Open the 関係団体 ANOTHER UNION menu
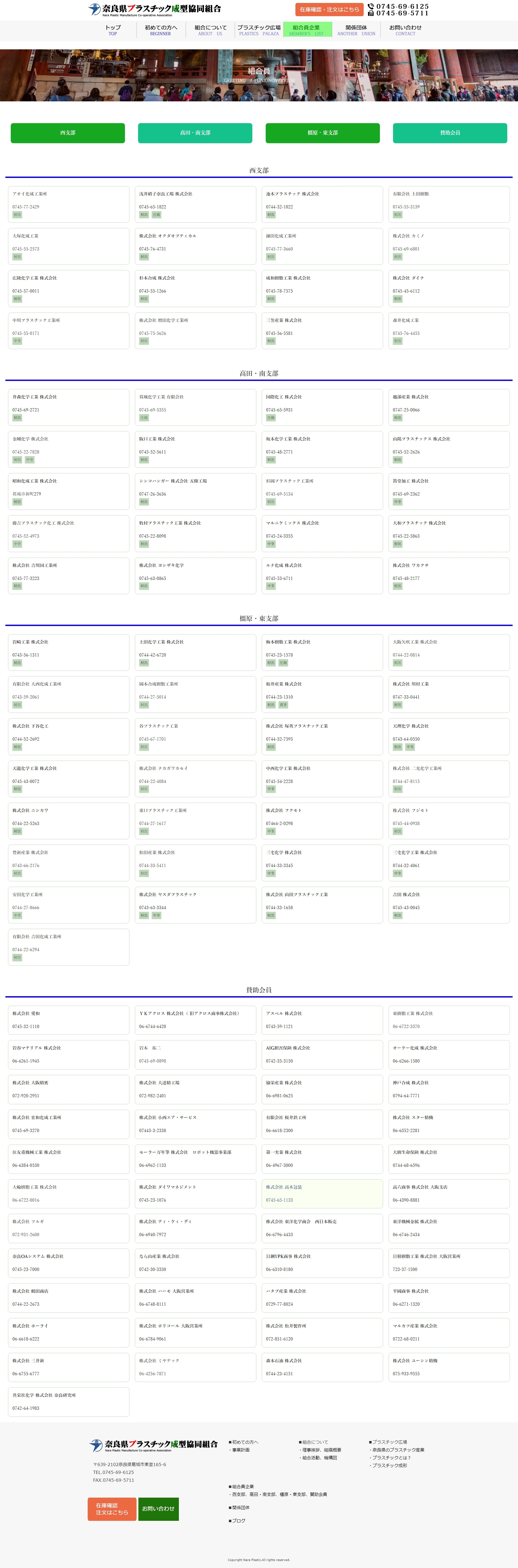The image size is (518, 1568). (356, 30)
